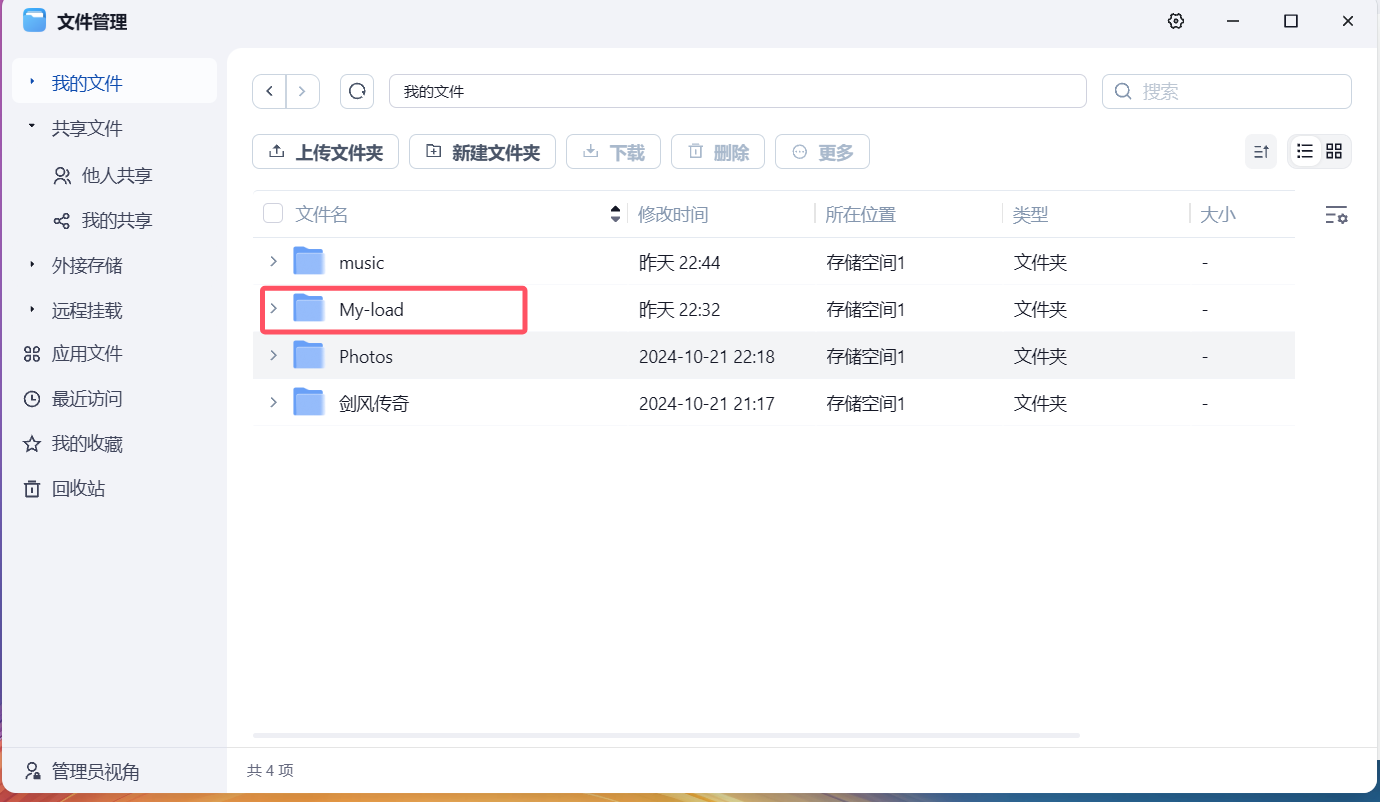Expand 我的文件 tree arrow

(32, 82)
